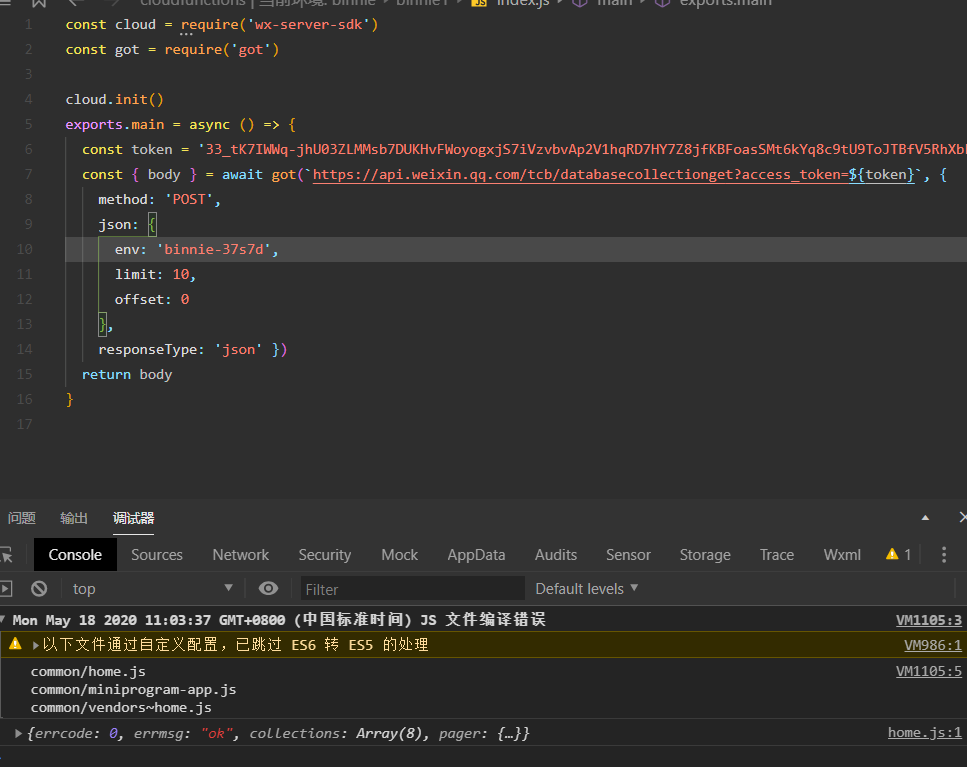Open the AppData tab

[x=476, y=554]
